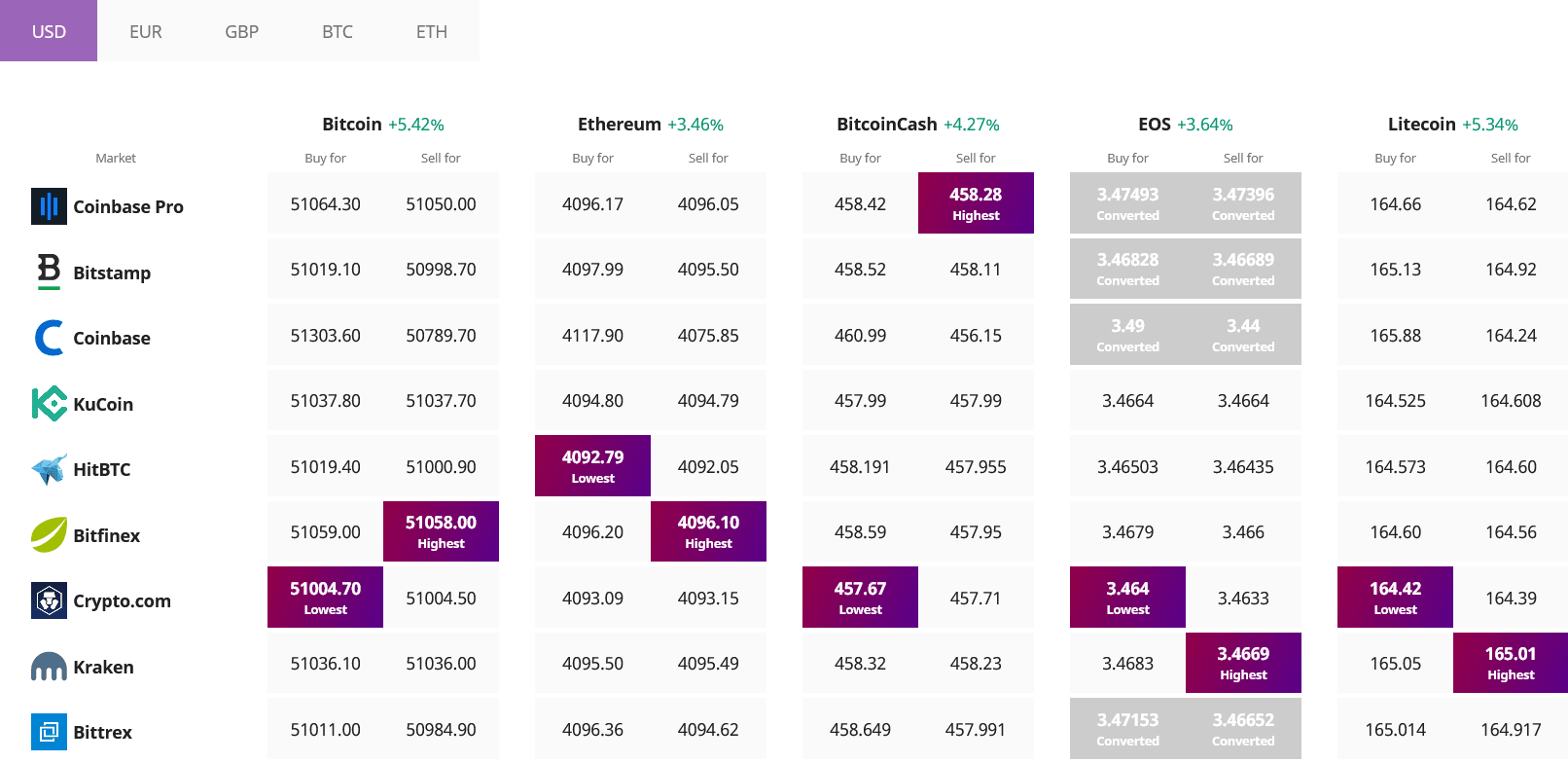Click Bitfinex highest Bitcoin sell 51058.00

pyautogui.click(x=441, y=531)
